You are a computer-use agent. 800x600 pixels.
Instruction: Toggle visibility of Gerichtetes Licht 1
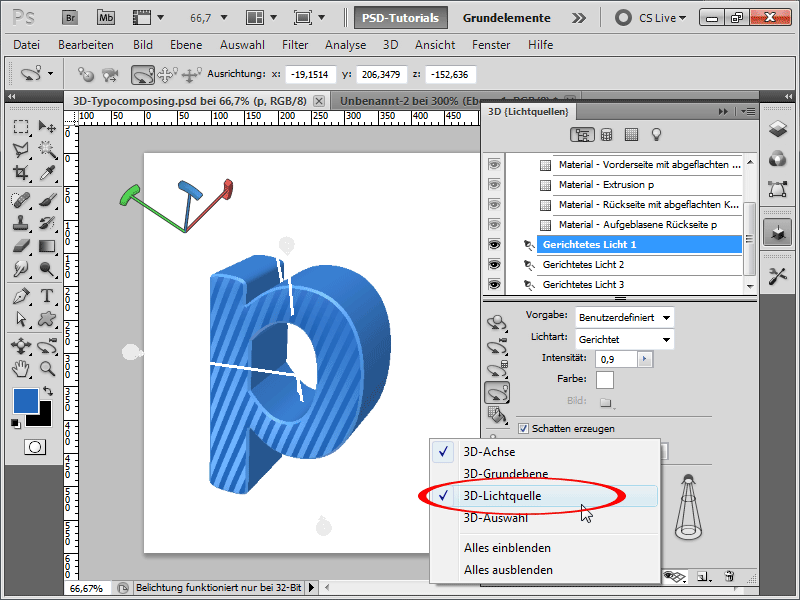click(x=494, y=244)
